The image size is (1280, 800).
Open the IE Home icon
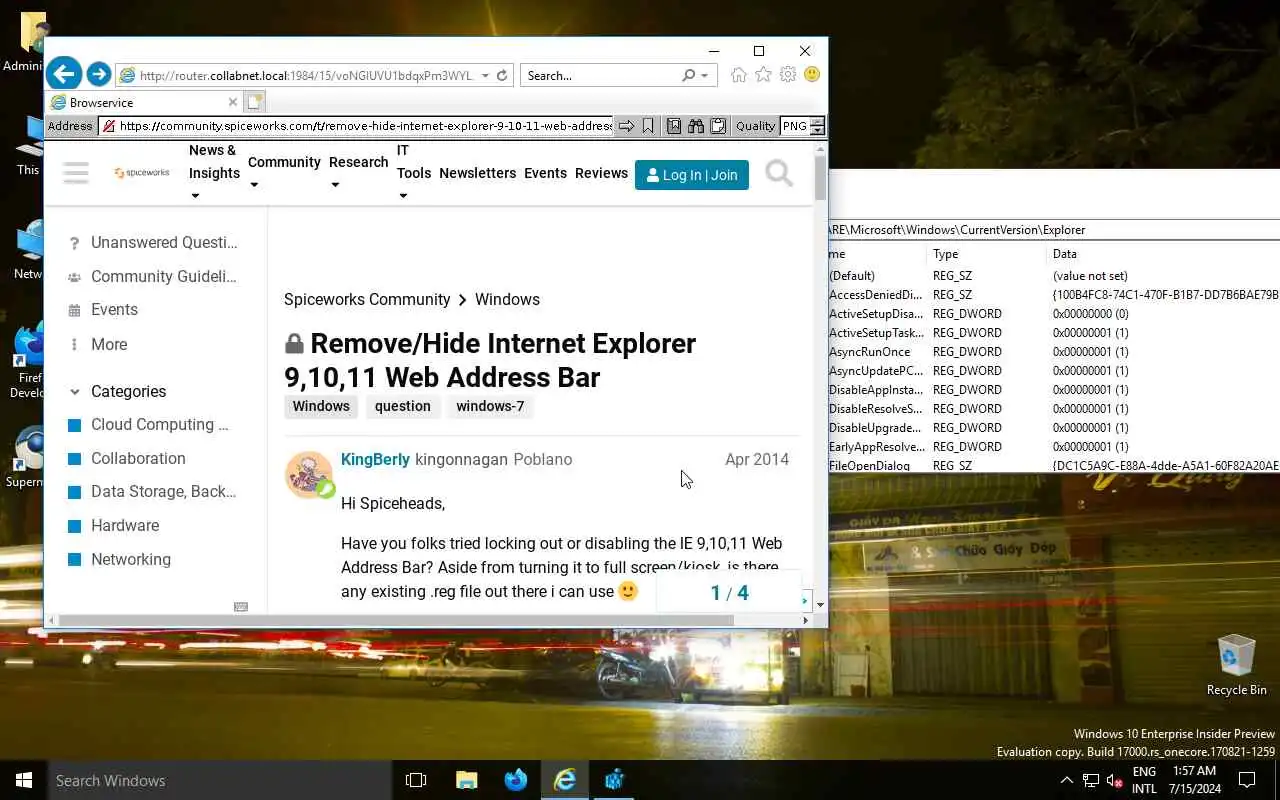tap(739, 75)
